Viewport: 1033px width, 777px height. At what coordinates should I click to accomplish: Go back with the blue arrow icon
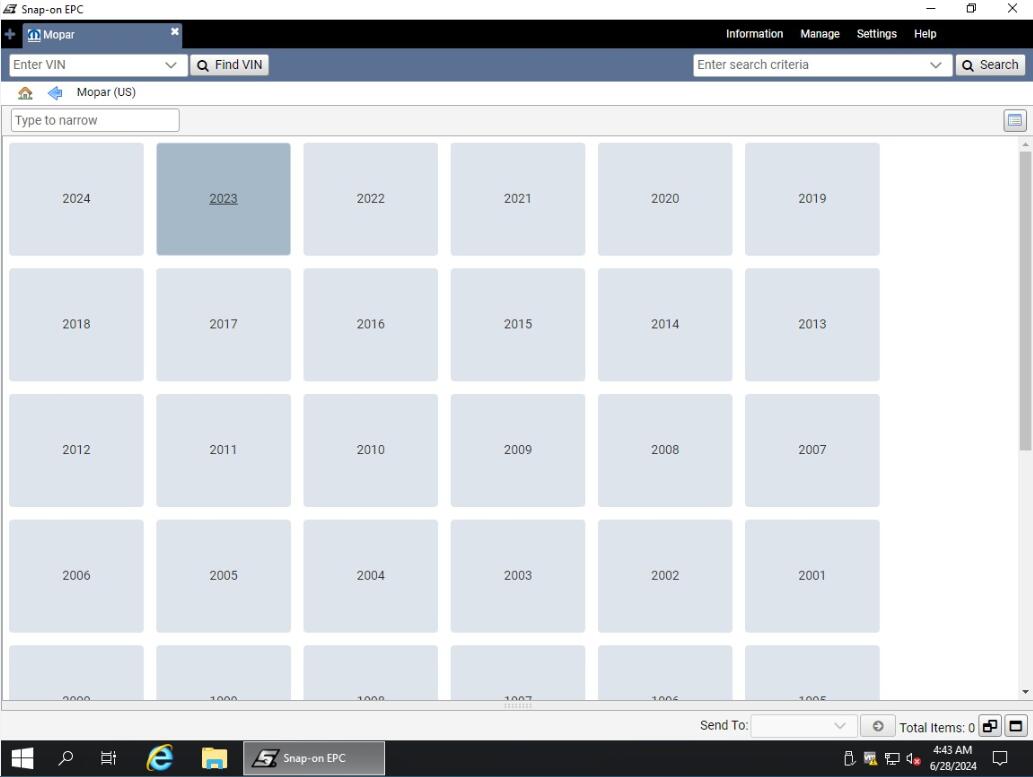[55, 93]
